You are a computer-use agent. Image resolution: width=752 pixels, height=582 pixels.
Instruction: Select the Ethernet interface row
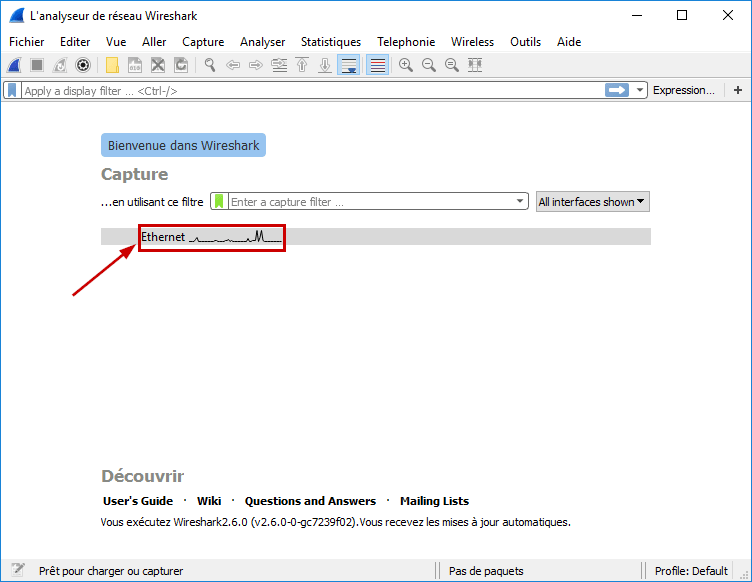[x=376, y=236]
